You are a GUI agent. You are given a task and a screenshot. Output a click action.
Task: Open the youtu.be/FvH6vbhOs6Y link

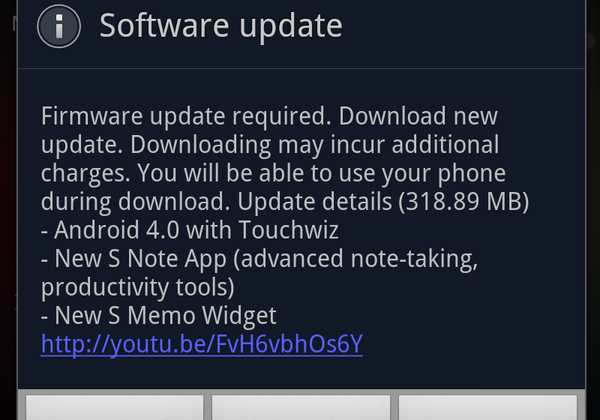(x=202, y=345)
